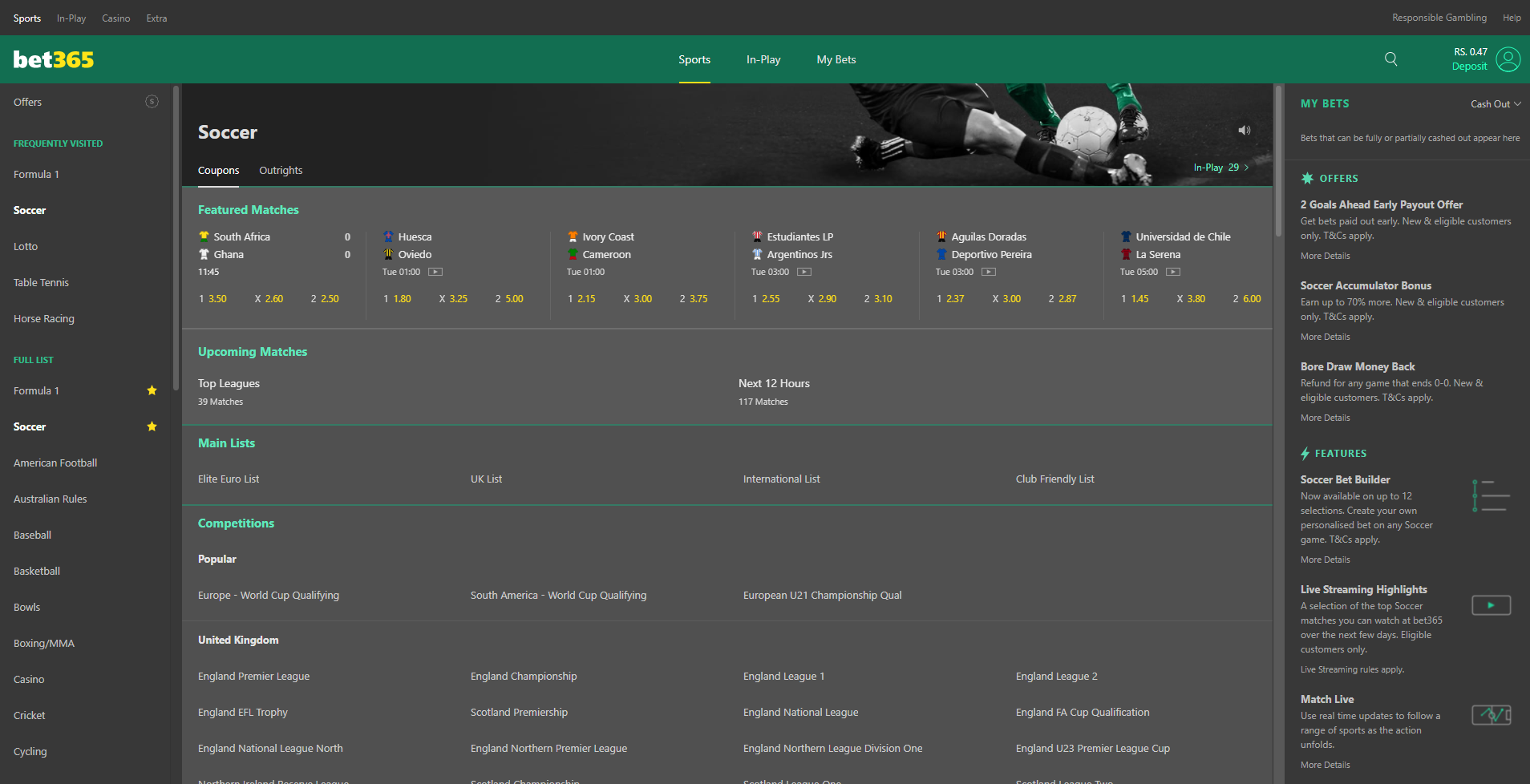Click More Details under 2 Goals Ahead offer
The height and width of the screenshot is (784, 1530).
[1326, 256]
